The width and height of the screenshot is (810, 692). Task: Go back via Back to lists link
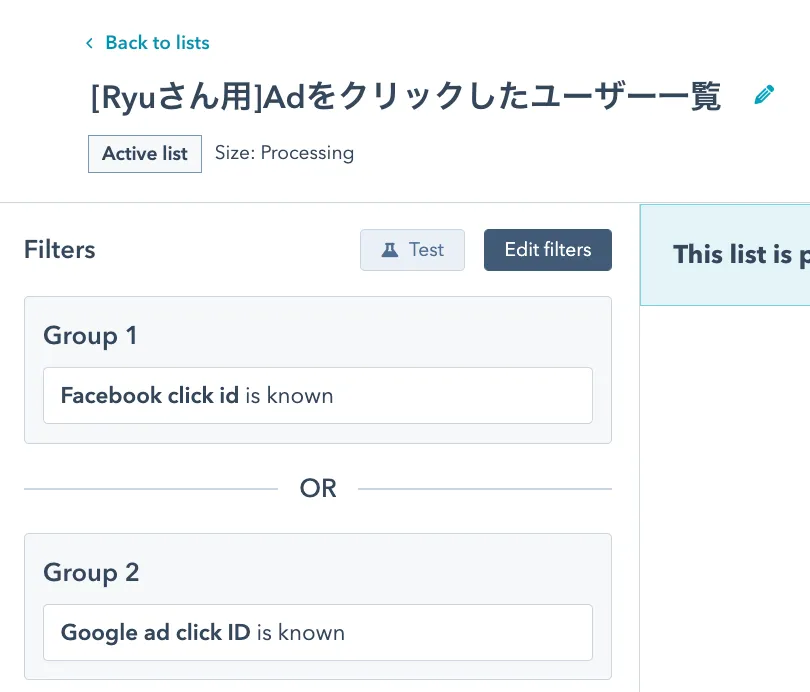click(x=157, y=43)
